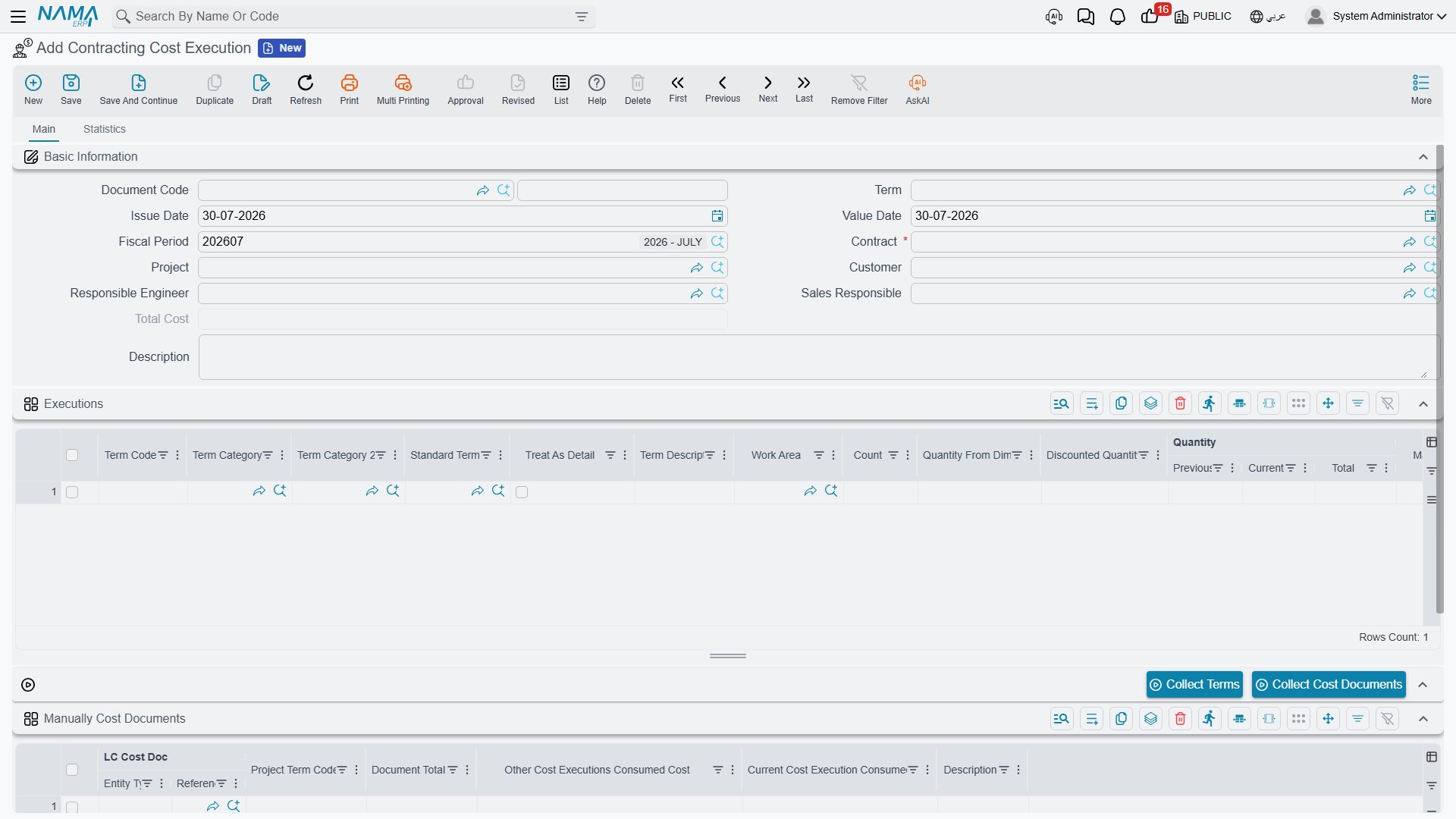Click Remove Filter in toolbar
The width and height of the screenshot is (1456, 819).
(x=859, y=89)
